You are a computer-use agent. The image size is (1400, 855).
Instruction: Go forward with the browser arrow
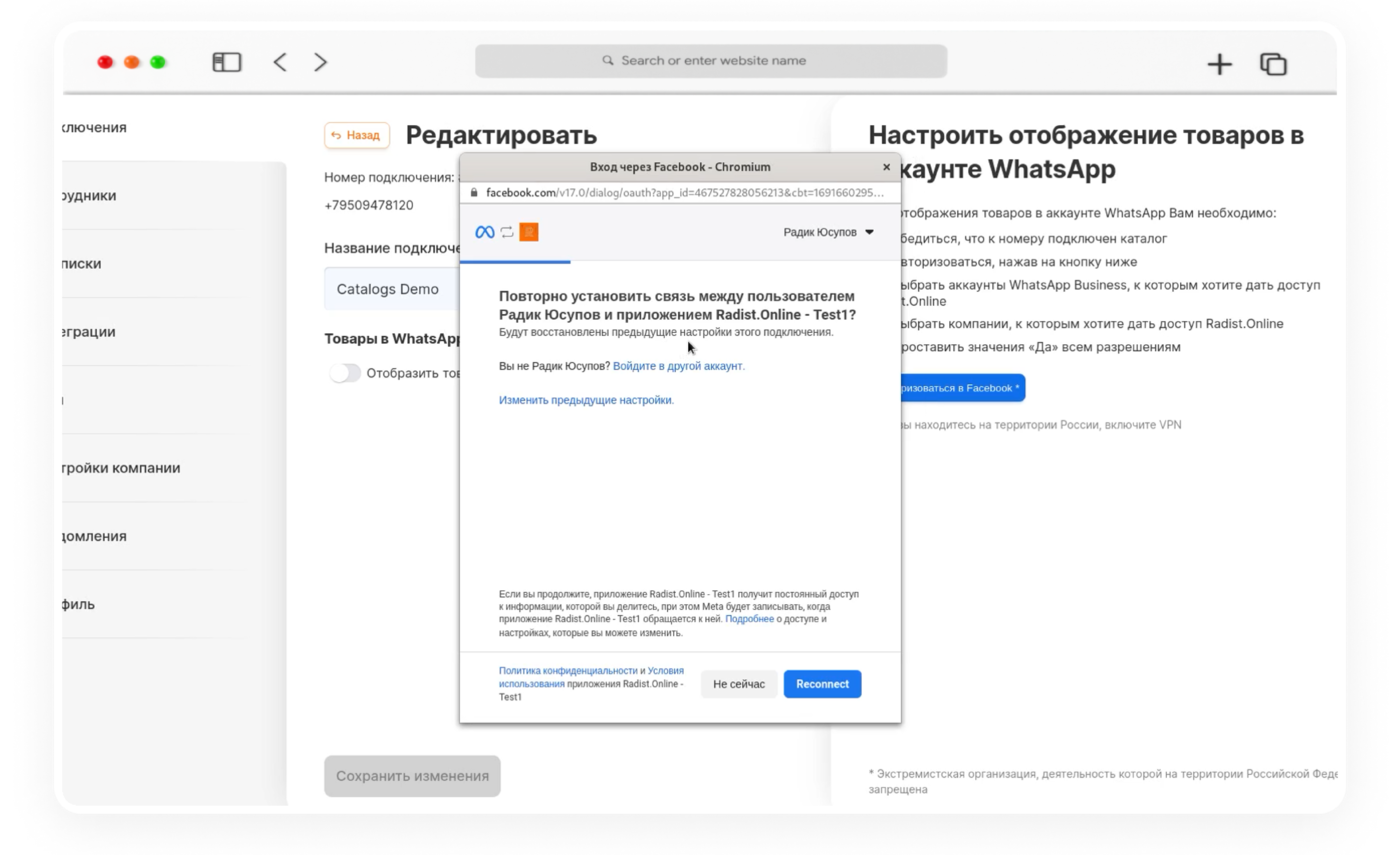pos(320,62)
